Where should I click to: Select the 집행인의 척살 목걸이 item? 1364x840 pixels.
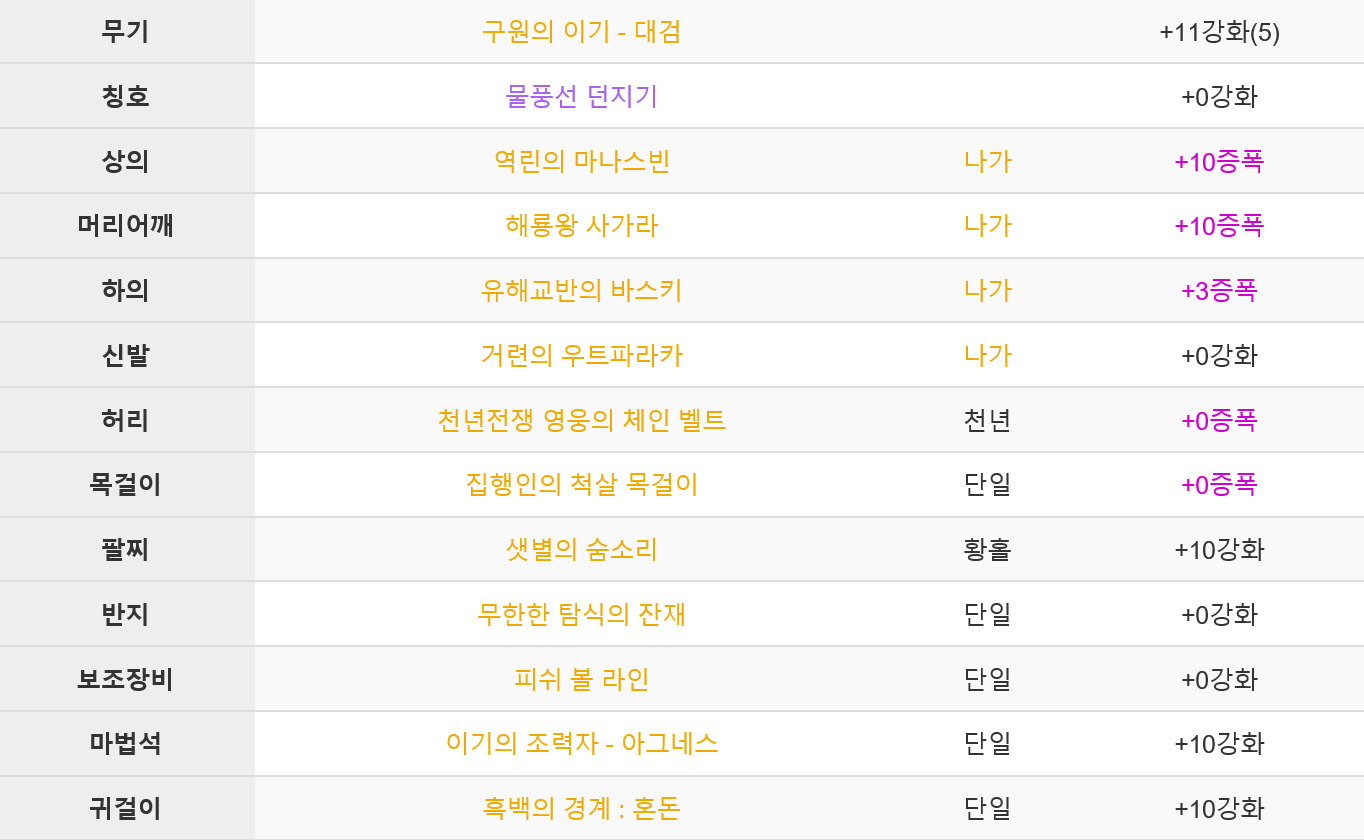click(x=582, y=485)
